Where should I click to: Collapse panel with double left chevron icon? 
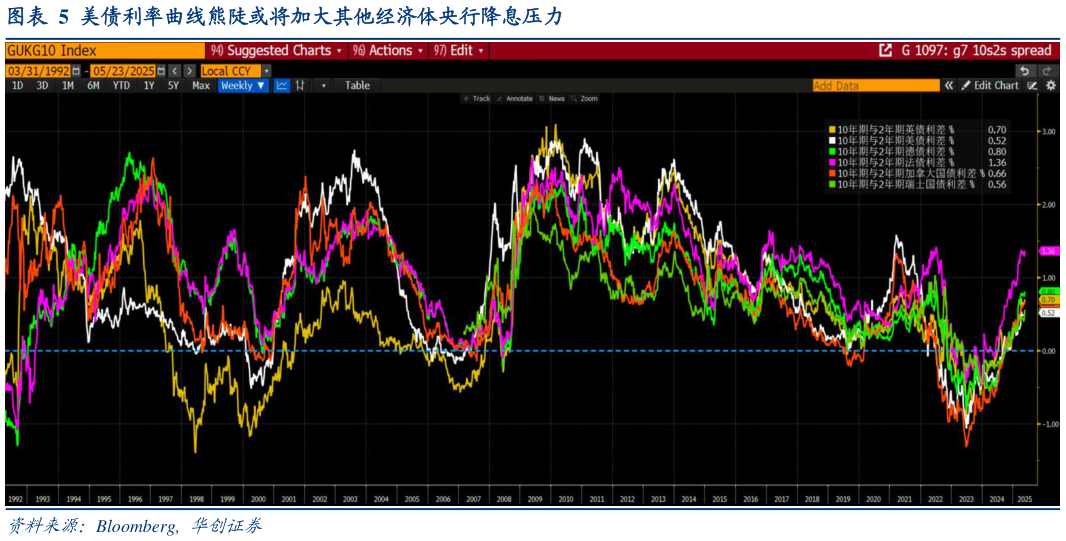coord(949,86)
